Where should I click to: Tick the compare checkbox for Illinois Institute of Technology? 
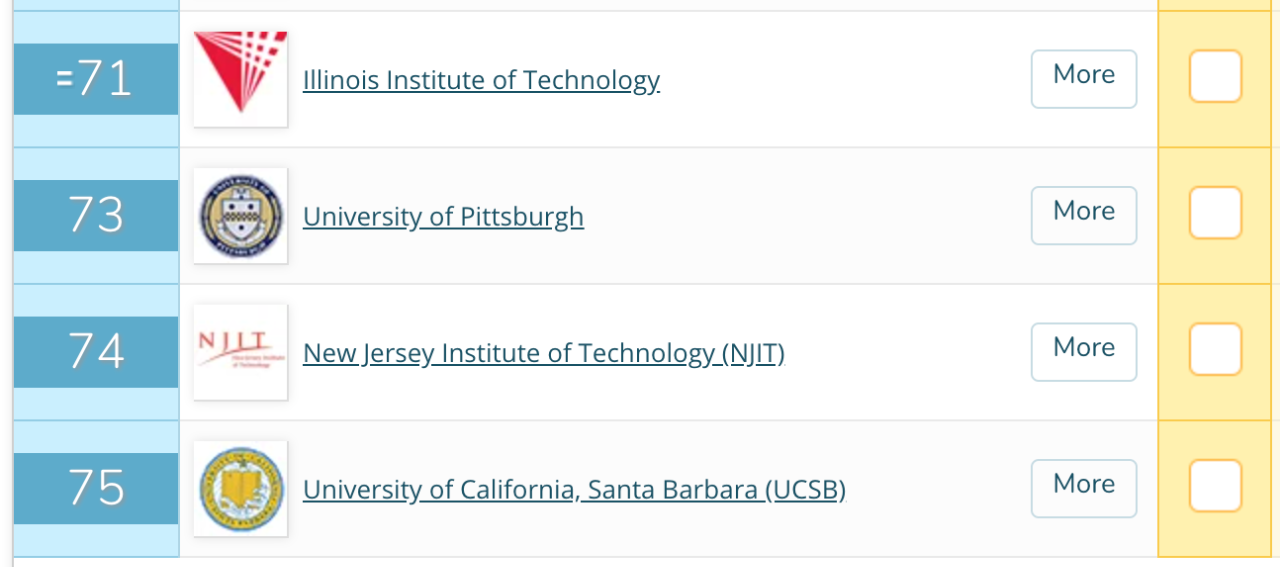tap(1215, 77)
